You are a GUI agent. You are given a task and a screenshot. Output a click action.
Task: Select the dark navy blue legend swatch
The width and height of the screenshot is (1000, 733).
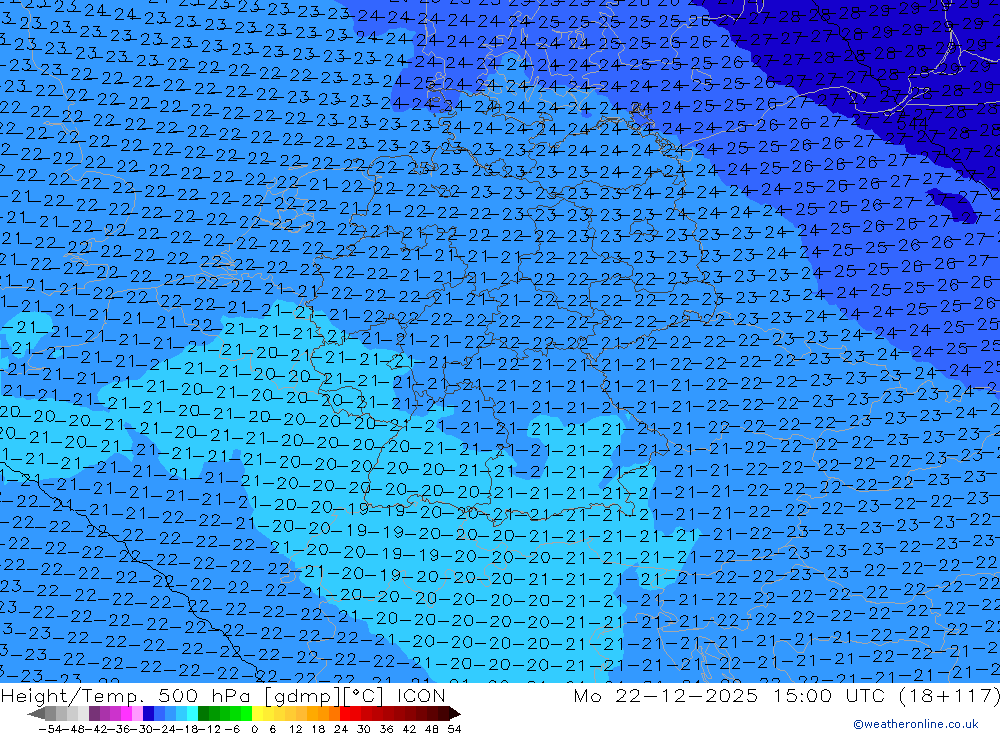click(x=149, y=714)
